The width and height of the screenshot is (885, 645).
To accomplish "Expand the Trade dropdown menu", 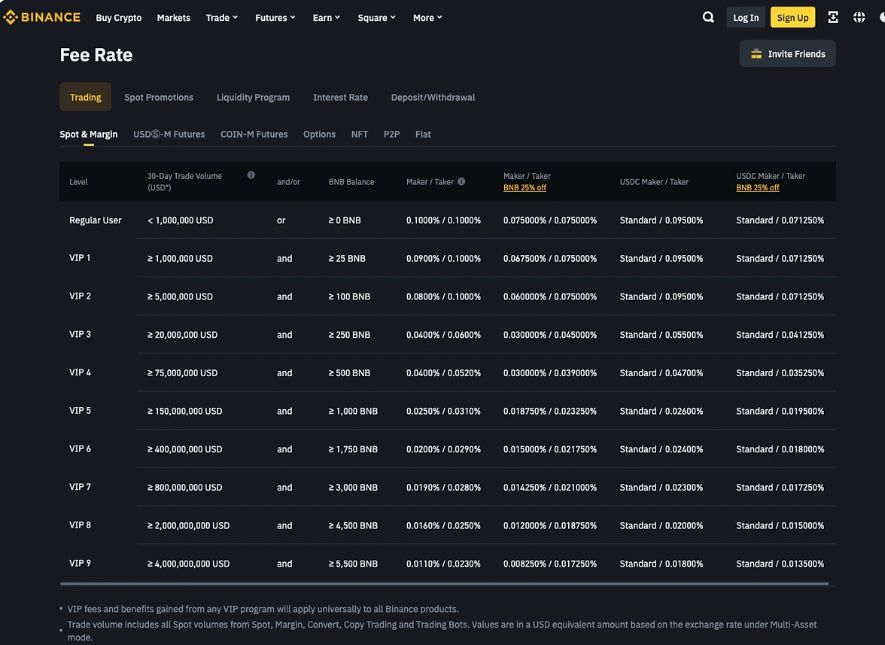I will point(222,17).
